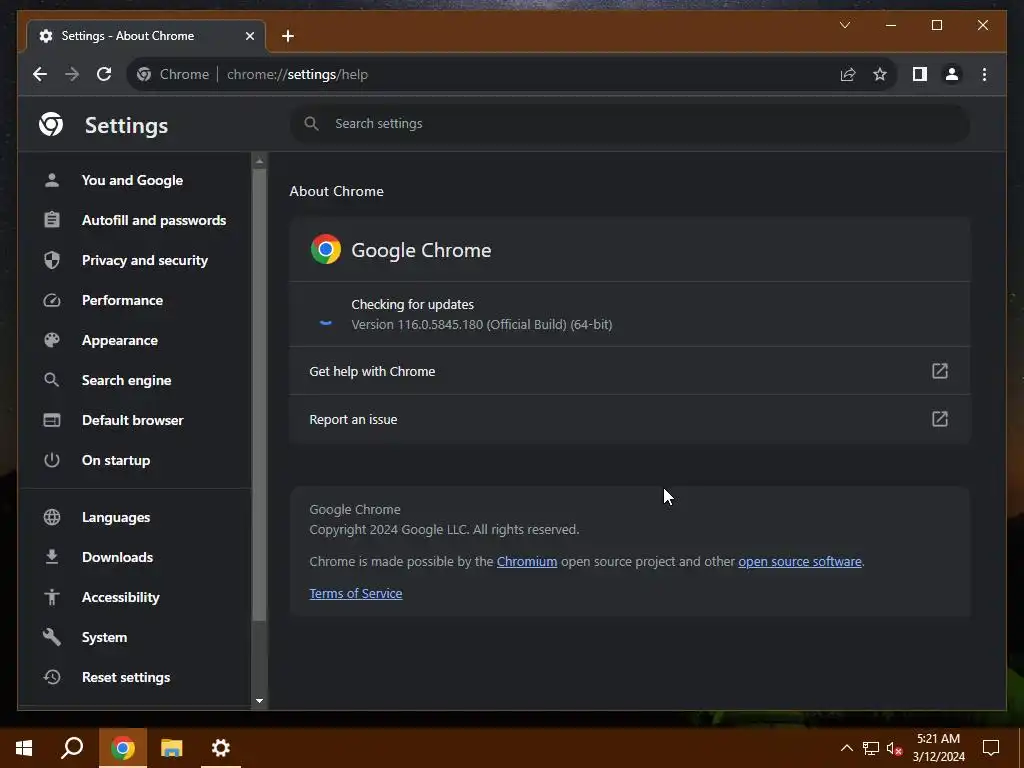
Task: Click the Search engine magnifier icon
Action: (x=52, y=380)
